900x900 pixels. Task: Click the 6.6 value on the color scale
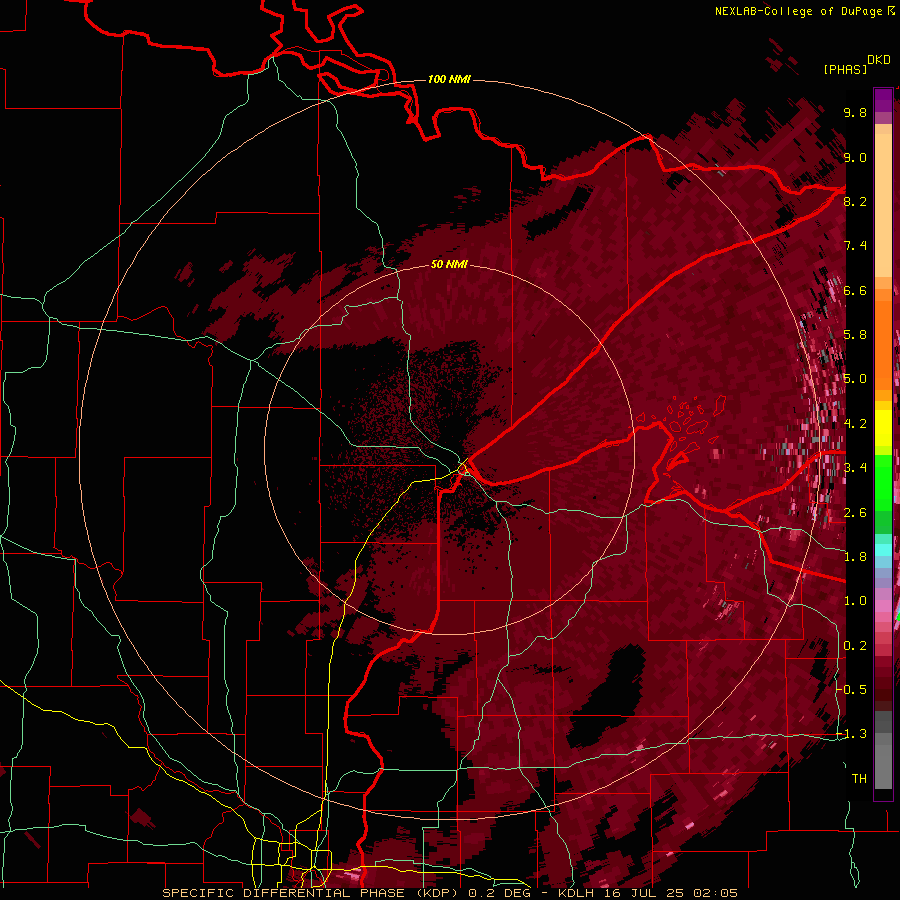tap(855, 290)
